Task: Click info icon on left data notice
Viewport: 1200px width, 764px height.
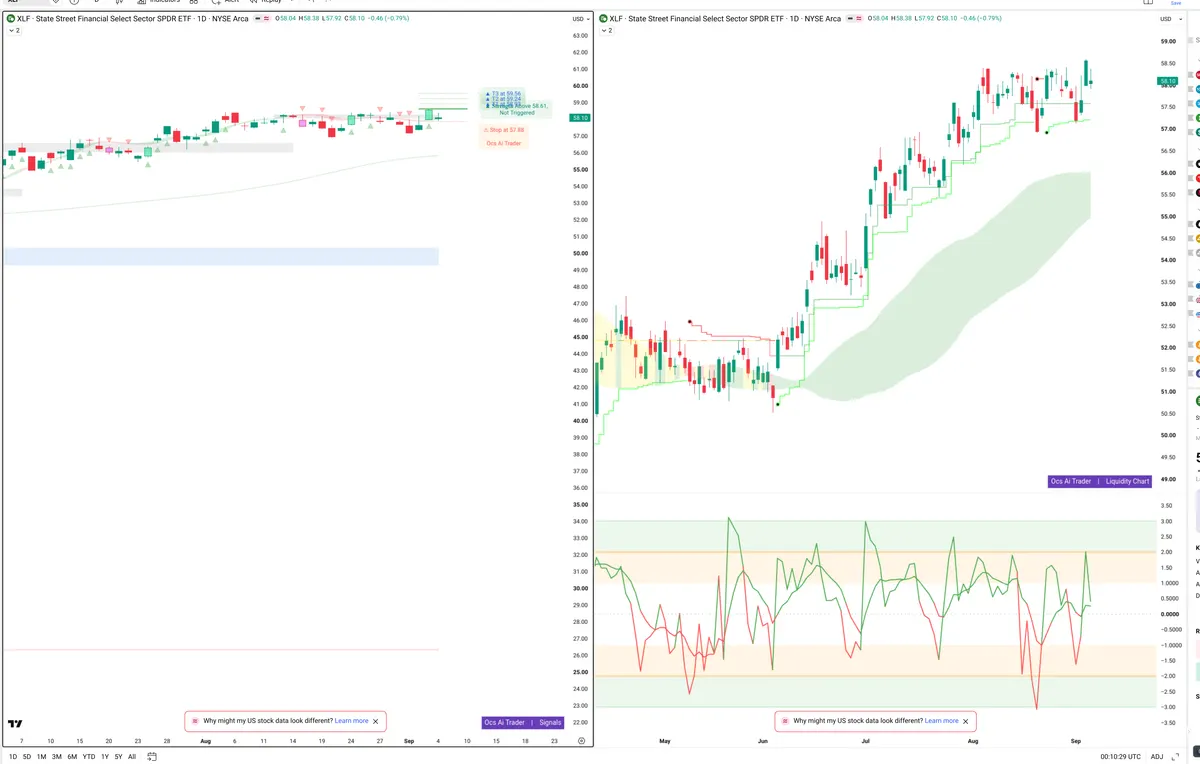Action: 194,721
